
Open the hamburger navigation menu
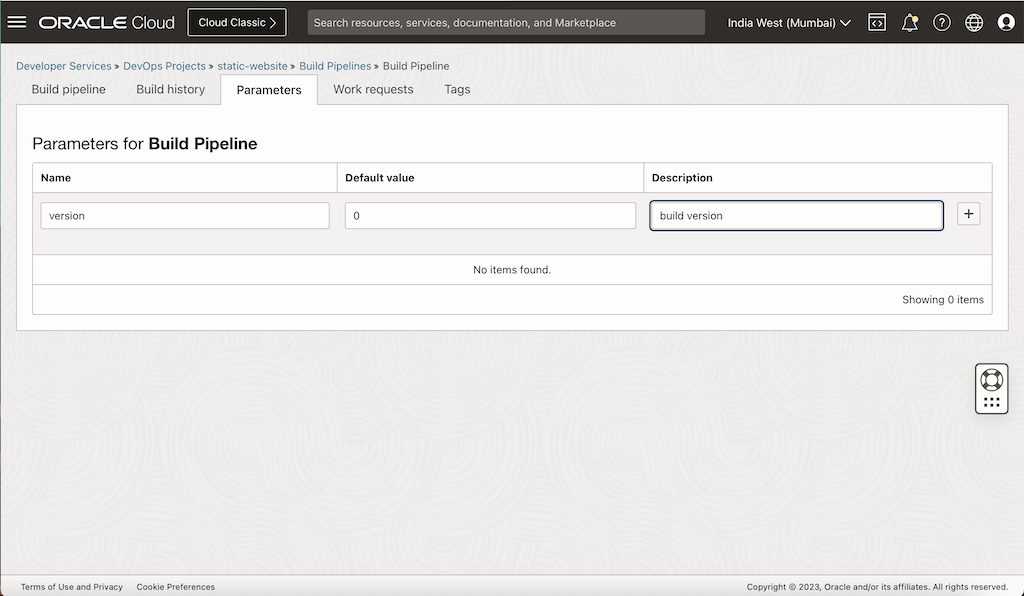pos(17,22)
